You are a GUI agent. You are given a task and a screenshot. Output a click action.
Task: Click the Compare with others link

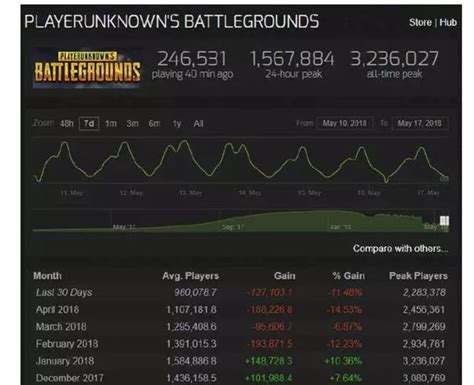[x=400, y=249]
